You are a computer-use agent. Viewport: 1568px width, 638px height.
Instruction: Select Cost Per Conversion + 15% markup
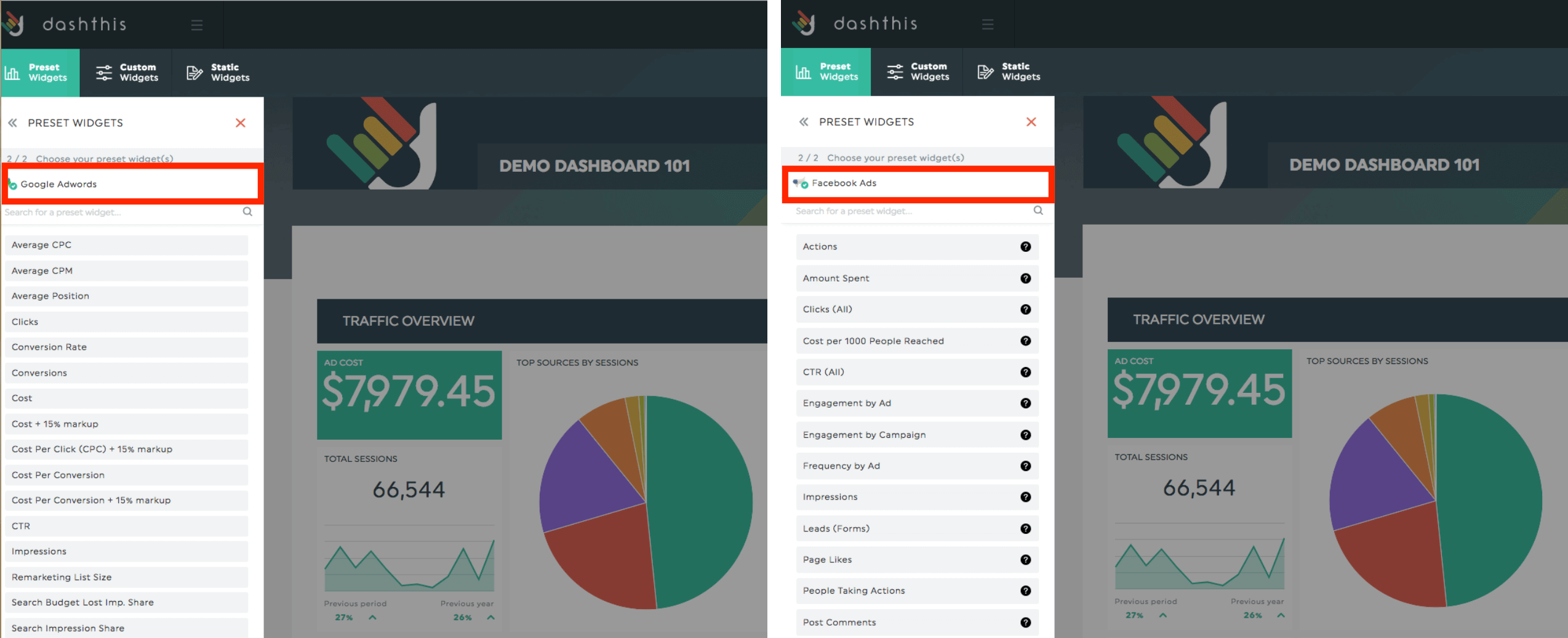coord(127,501)
